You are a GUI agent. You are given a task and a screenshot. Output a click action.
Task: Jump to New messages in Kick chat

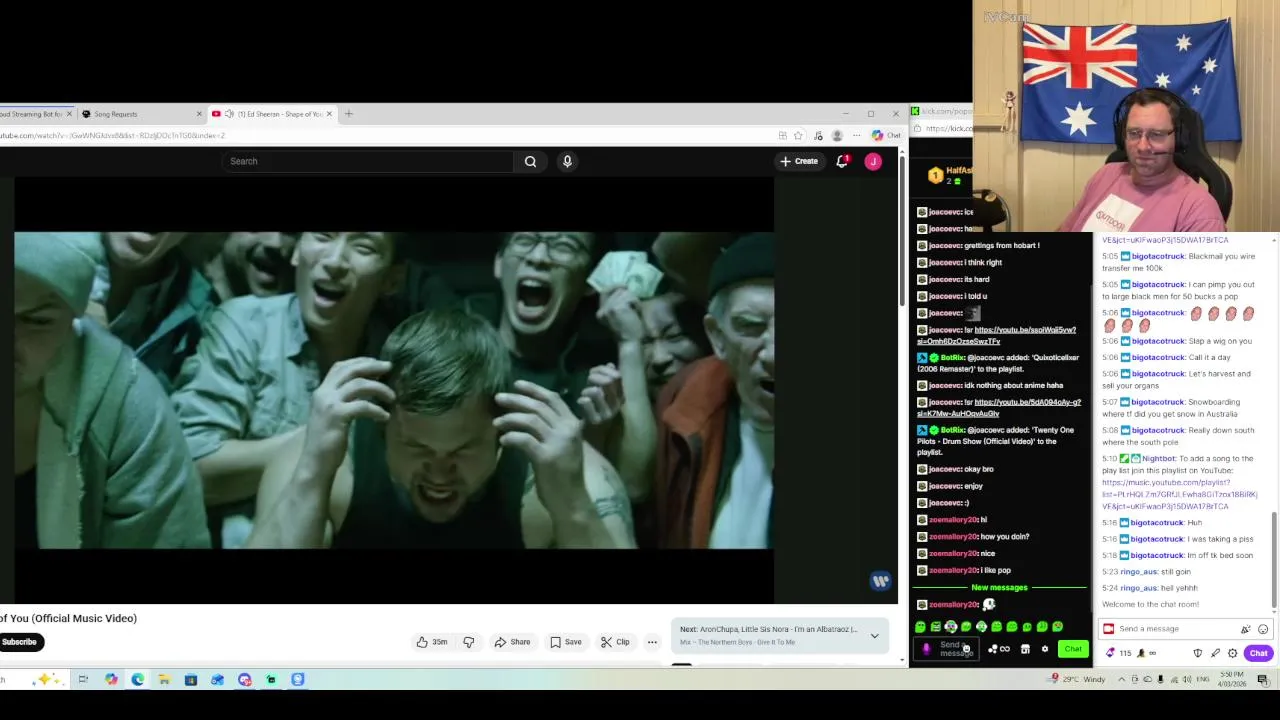point(999,587)
